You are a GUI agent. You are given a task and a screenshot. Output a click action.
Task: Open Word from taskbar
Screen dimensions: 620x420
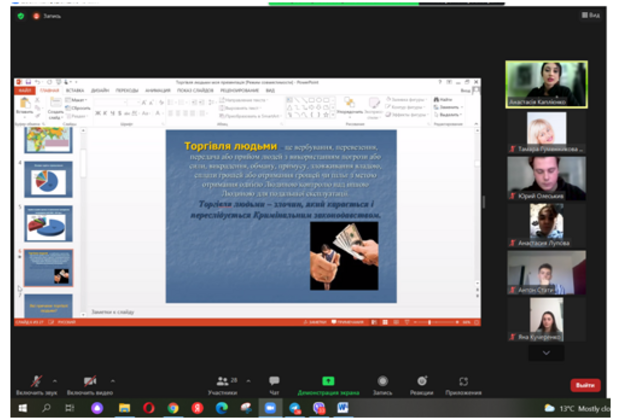343,408
